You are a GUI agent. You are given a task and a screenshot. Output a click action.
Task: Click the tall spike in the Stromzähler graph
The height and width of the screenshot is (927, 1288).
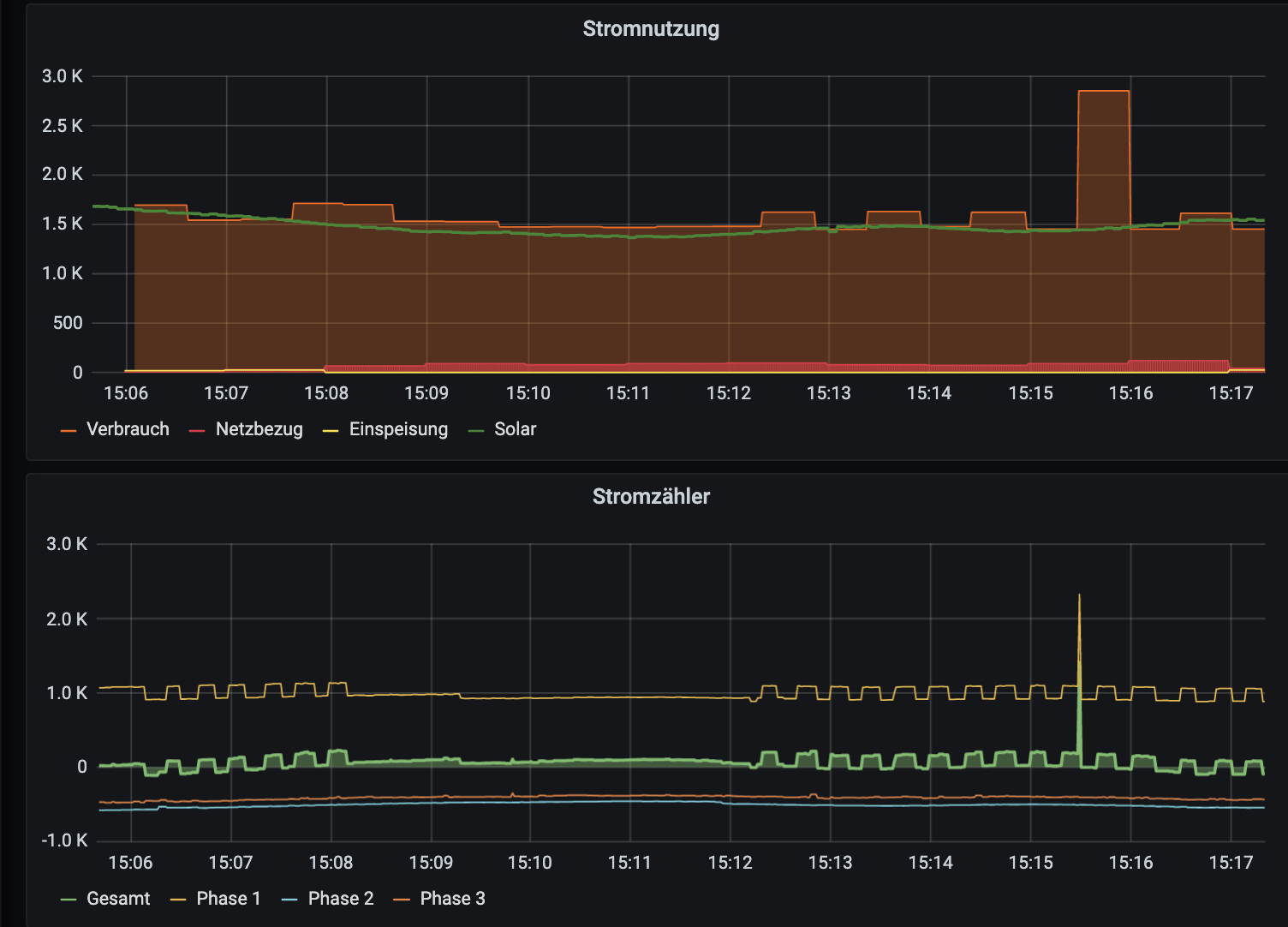tap(1079, 600)
